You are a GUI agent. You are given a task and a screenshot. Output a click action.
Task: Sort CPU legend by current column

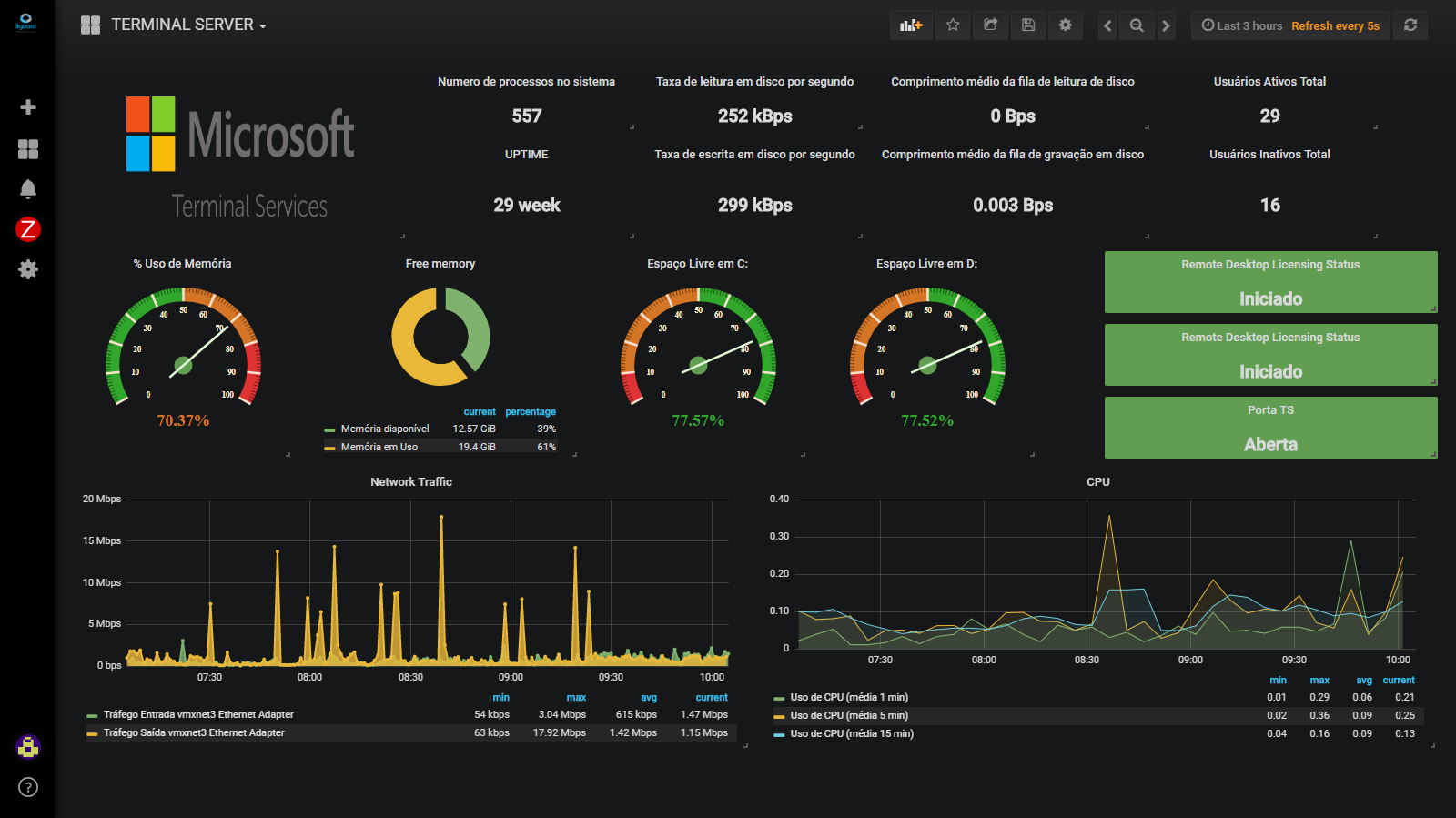(x=1399, y=680)
